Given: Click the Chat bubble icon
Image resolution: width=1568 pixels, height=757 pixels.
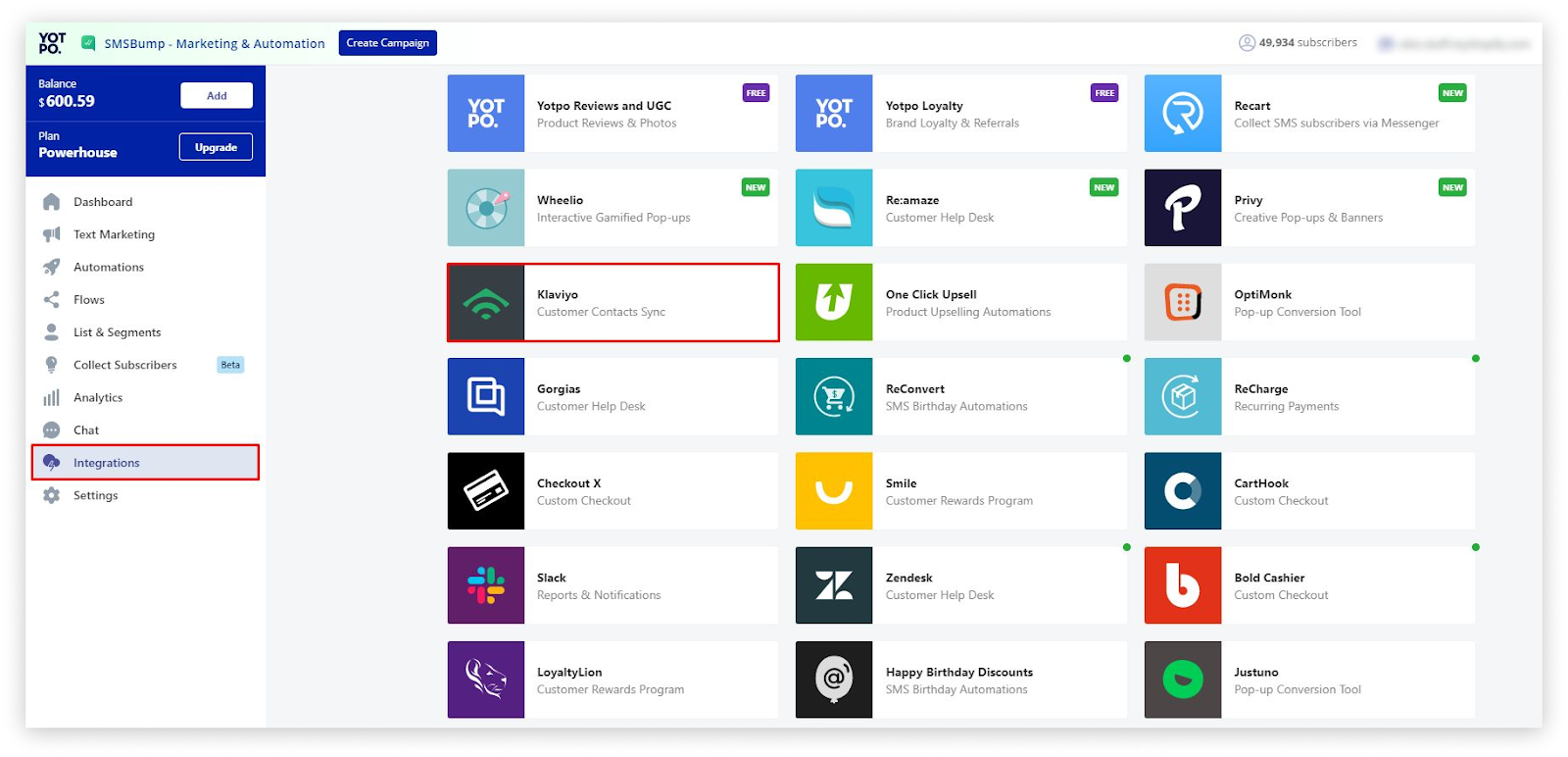Looking at the screenshot, I should coord(52,430).
